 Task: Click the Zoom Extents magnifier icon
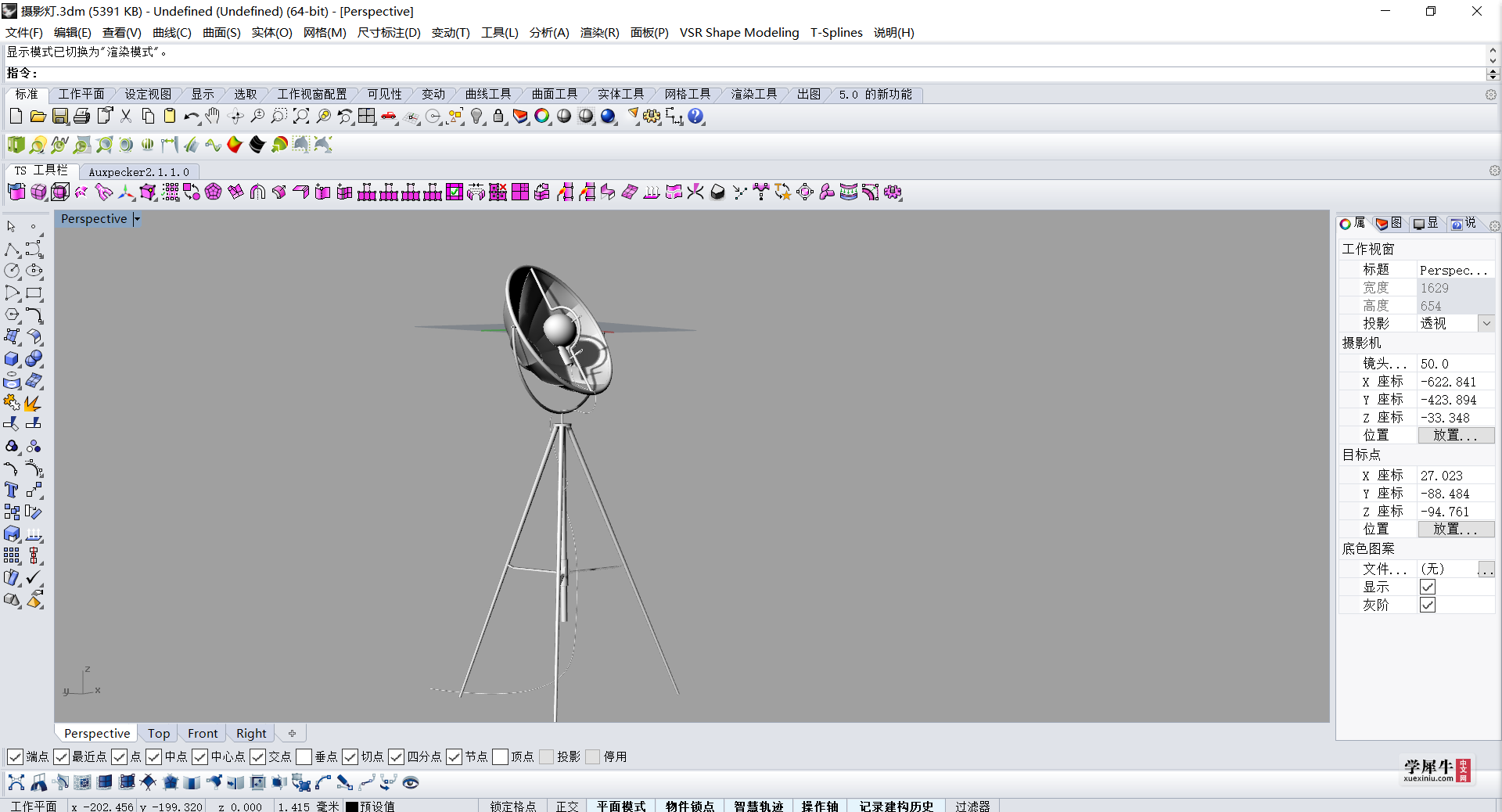click(x=301, y=117)
